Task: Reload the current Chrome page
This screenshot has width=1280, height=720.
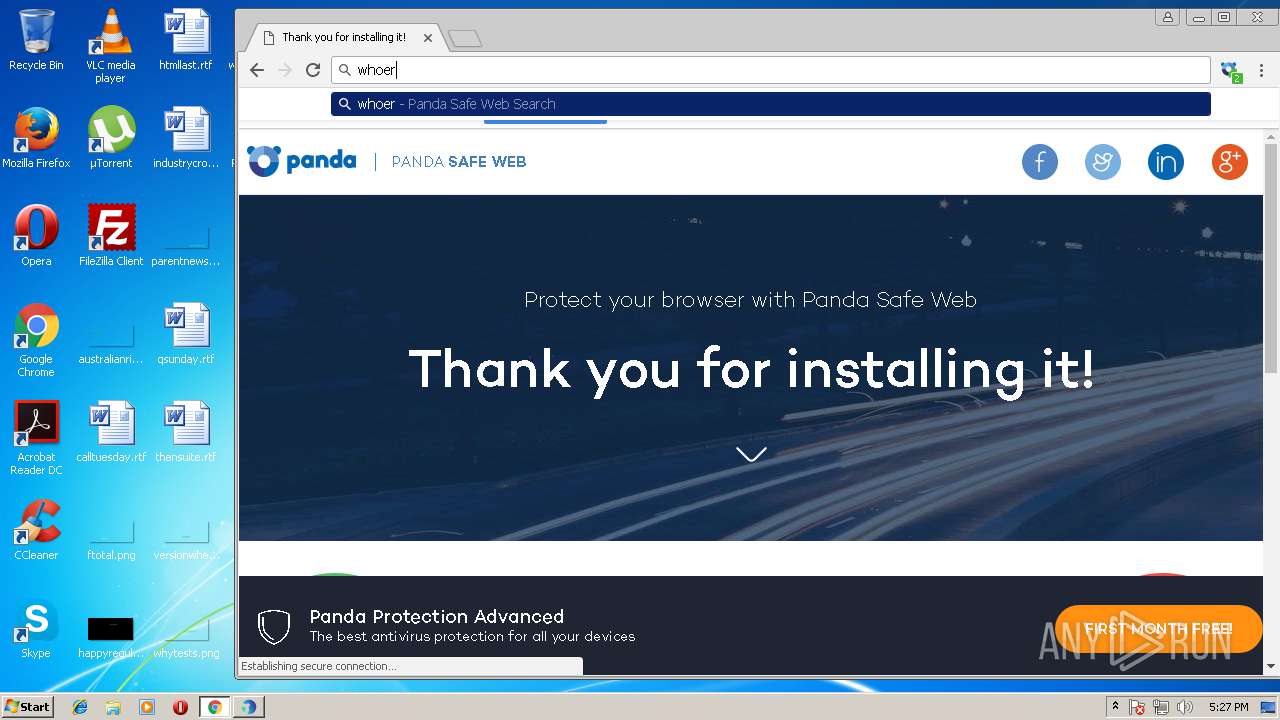Action: click(313, 70)
